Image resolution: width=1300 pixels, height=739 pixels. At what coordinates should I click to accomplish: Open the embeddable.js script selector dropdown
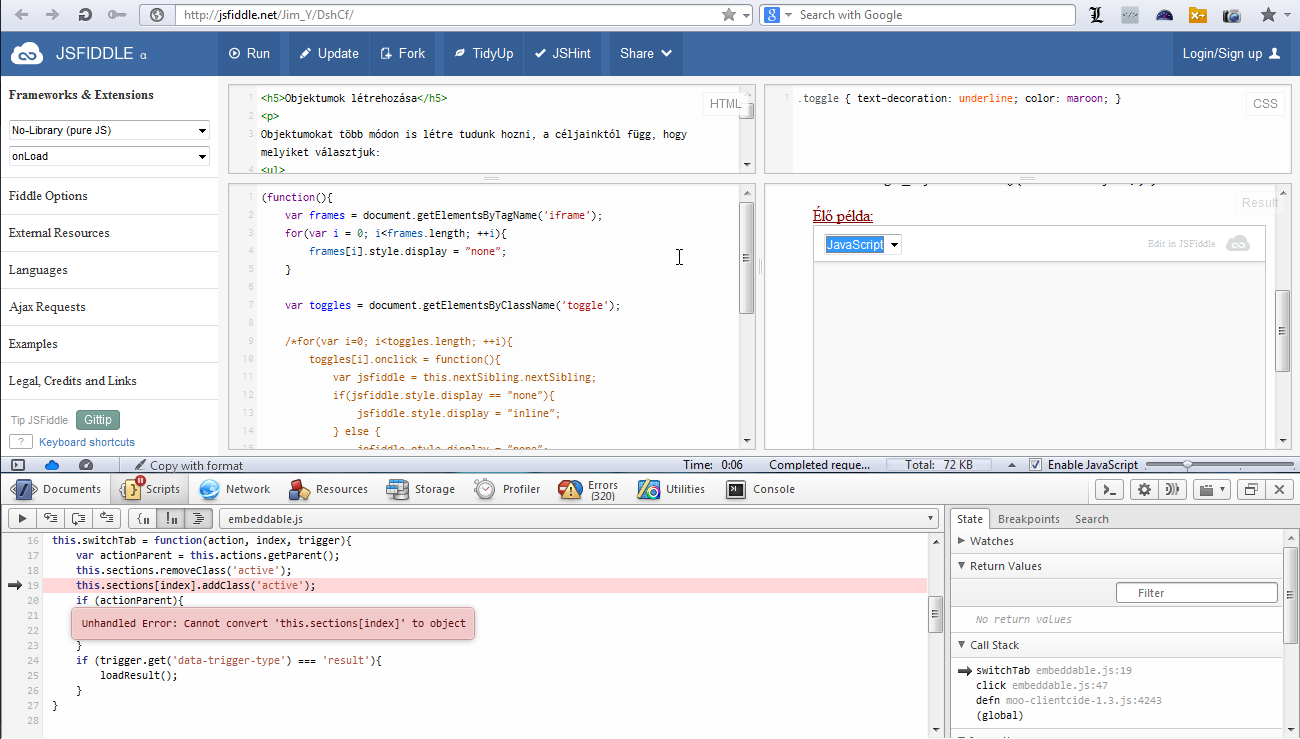coord(580,519)
